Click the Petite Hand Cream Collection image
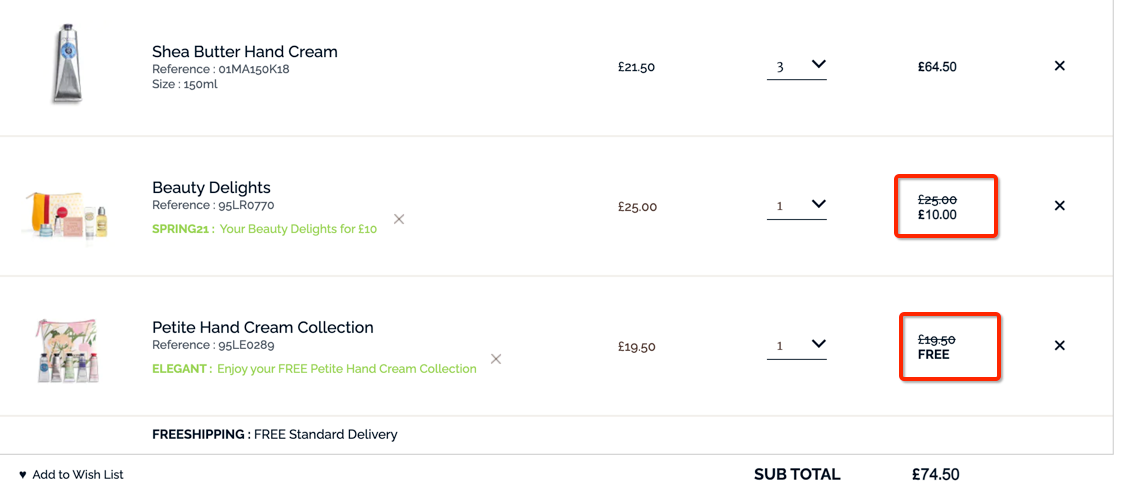1125x494 pixels. tap(67, 351)
